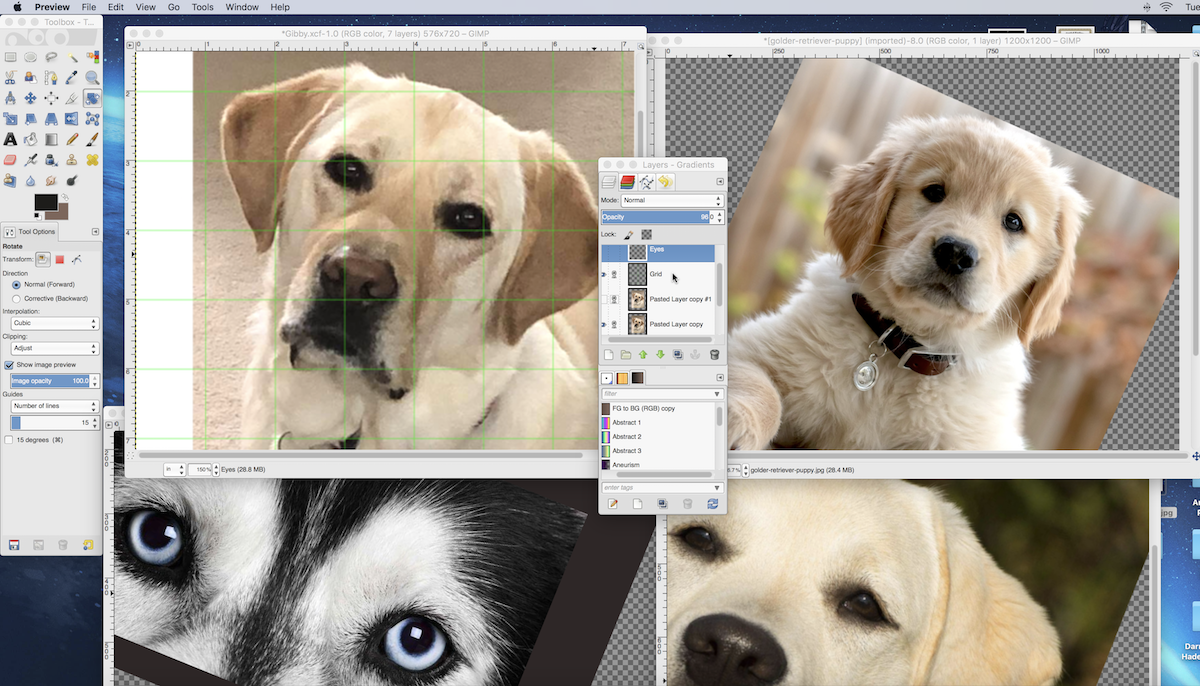This screenshot has height=686, width=1200.
Task: Open the Guides Number of lines dropdown
Action: click(x=54, y=405)
